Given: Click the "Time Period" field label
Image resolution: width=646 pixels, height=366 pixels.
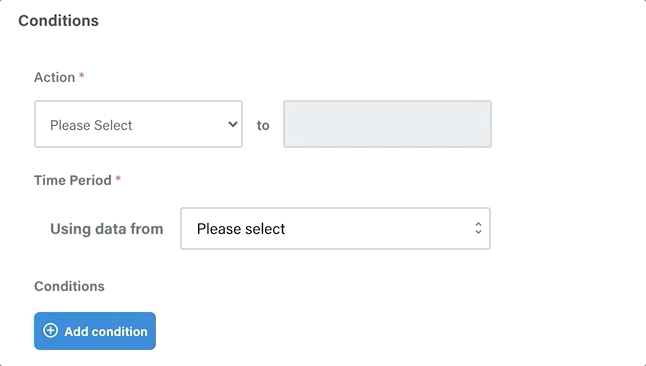Looking at the screenshot, I should [x=73, y=180].
